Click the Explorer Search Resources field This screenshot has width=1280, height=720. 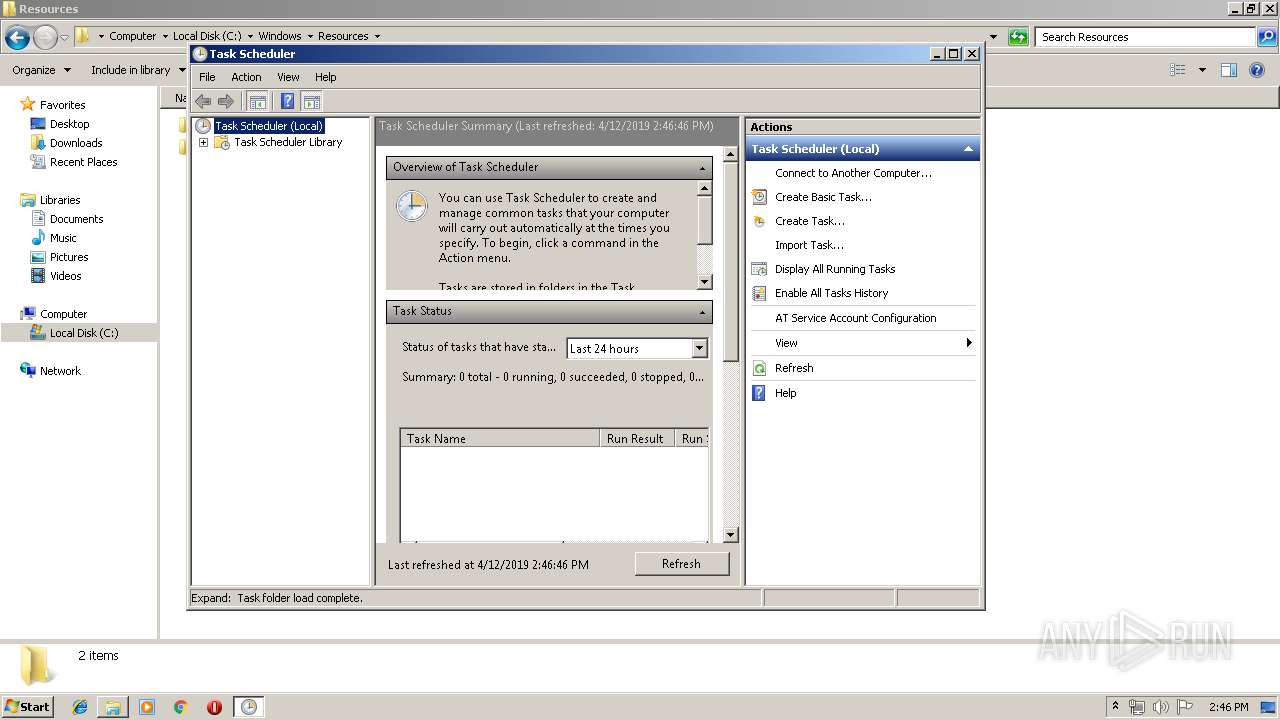point(1146,37)
